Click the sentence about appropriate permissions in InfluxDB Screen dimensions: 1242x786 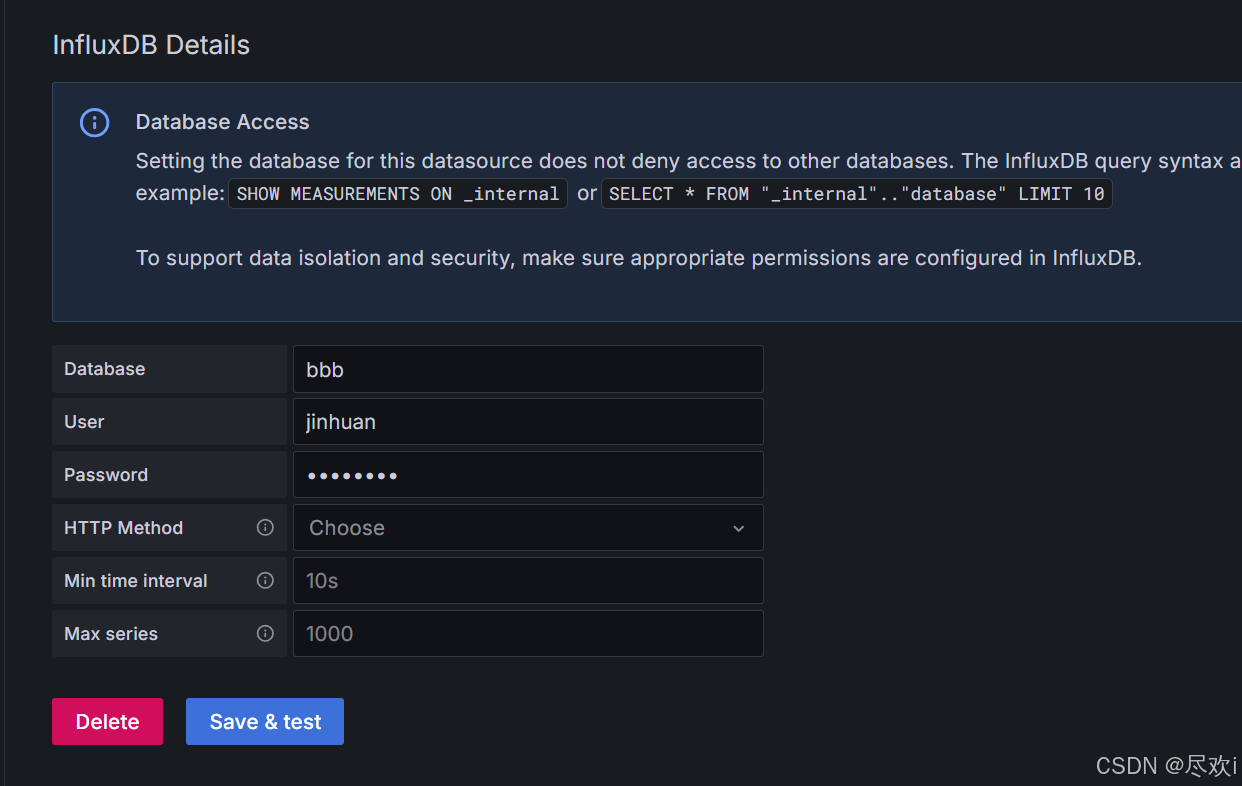pyautogui.click(x=639, y=258)
